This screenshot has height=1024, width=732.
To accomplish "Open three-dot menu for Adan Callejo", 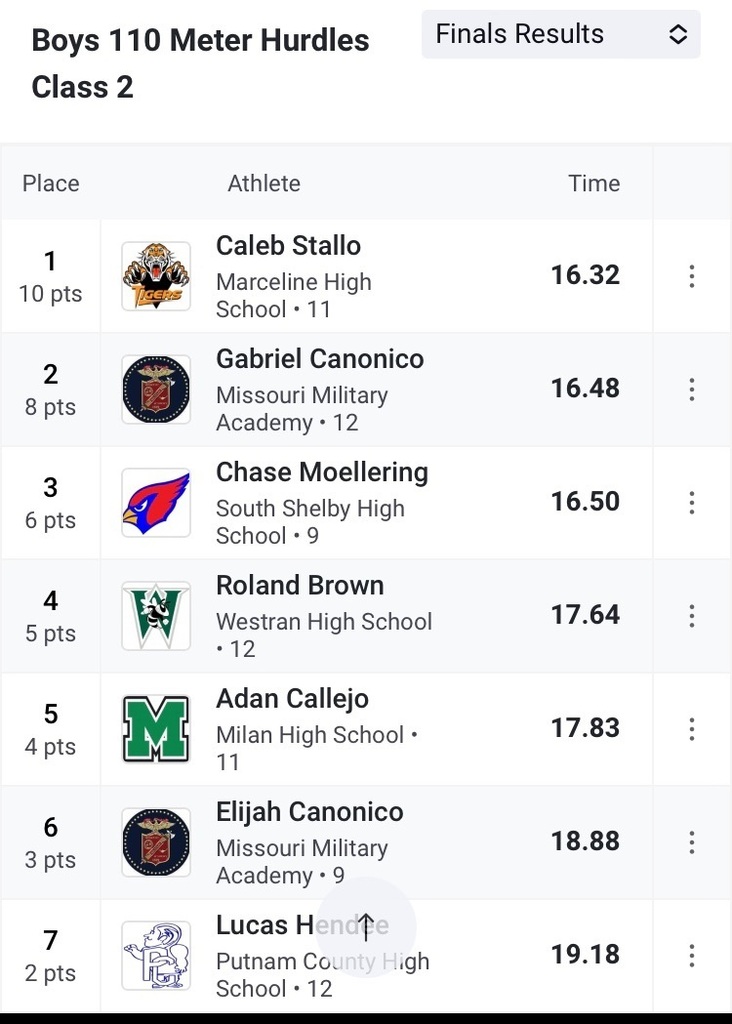I will click(692, 729).
